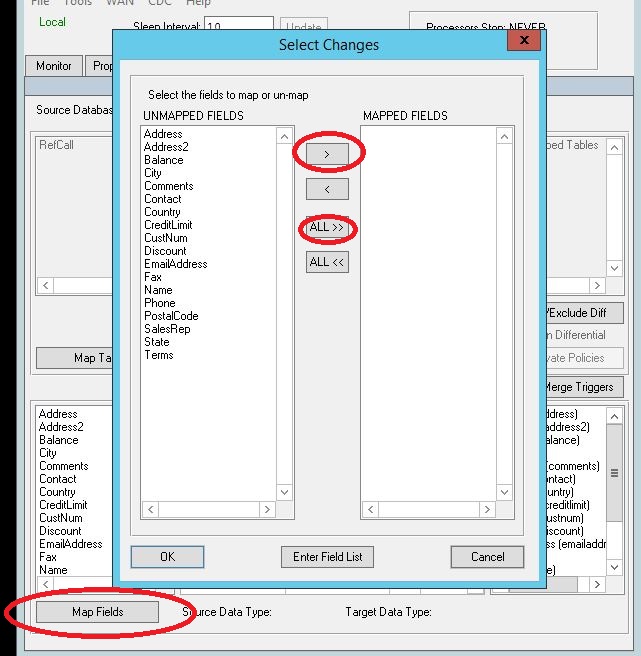Viewport: 641px width, 656px height.
Task: Select Balance in the unmapped fields
Action: pyautogui.click(x=164, y=160)
